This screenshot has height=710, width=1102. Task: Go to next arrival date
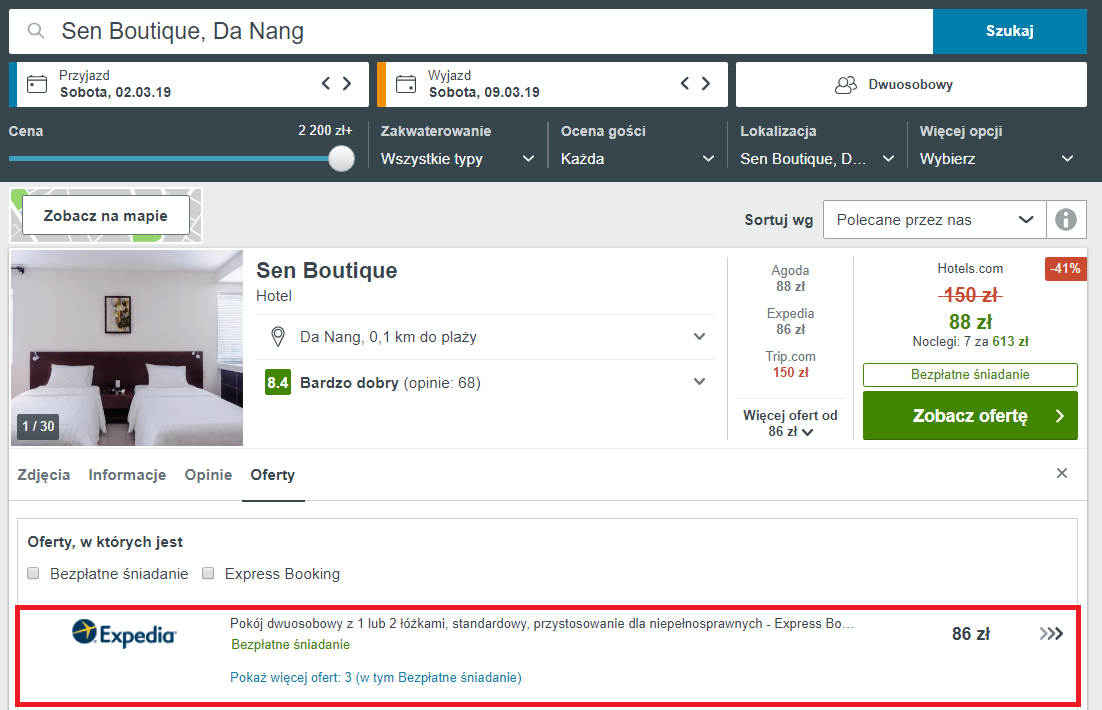347,84
